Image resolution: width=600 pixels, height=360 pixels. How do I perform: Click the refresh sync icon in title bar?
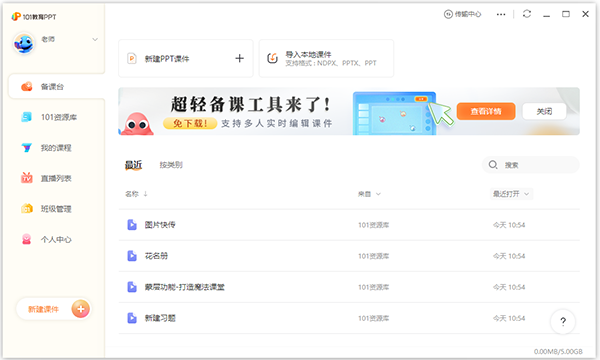click(x=527, y=14)
